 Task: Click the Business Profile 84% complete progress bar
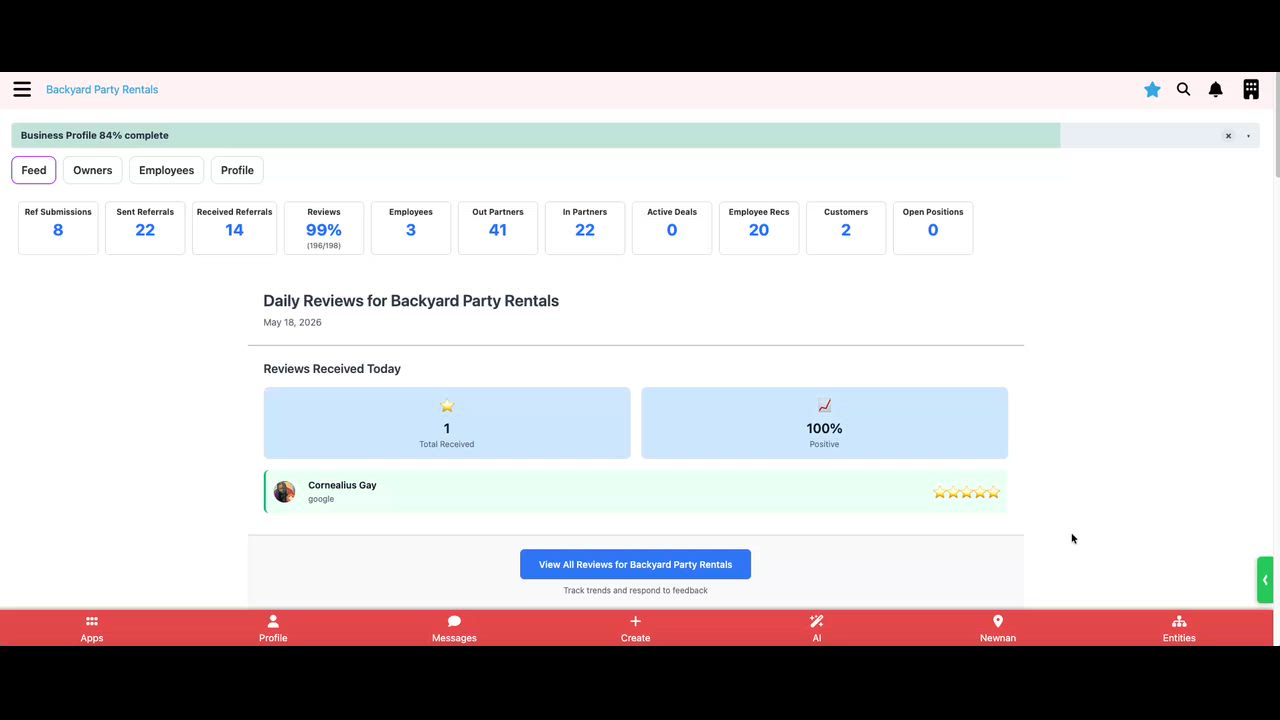pos(535,136)
